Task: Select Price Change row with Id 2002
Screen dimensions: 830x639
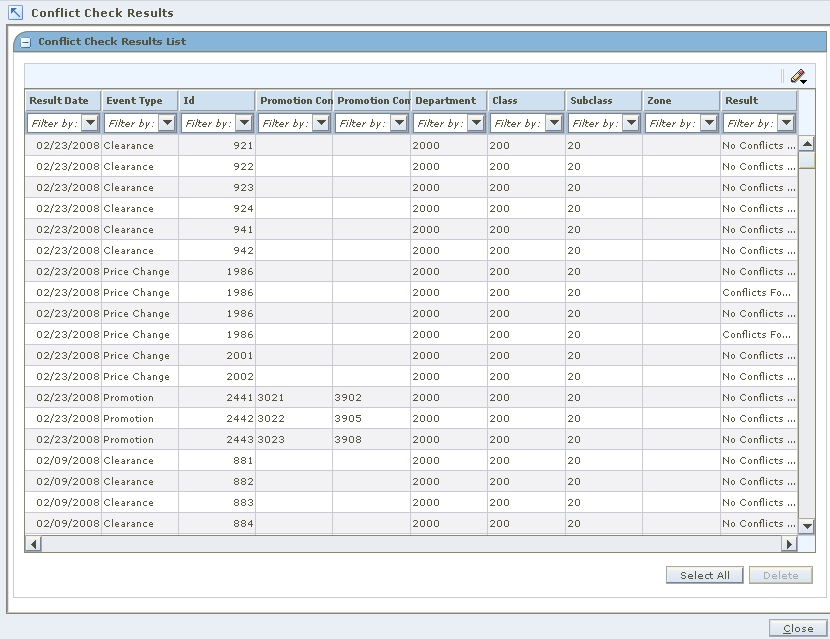Action: tap(411, 376)
